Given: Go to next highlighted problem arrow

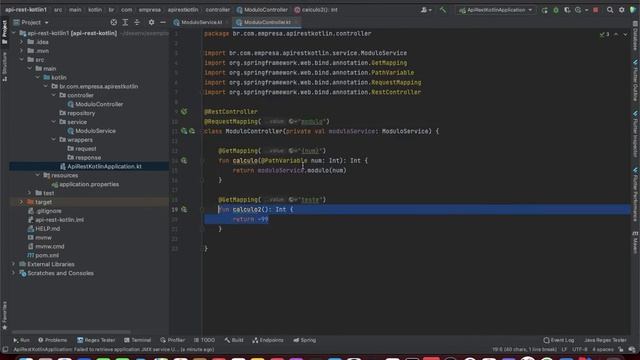Looking at the screenshot, I should point(625,34).
